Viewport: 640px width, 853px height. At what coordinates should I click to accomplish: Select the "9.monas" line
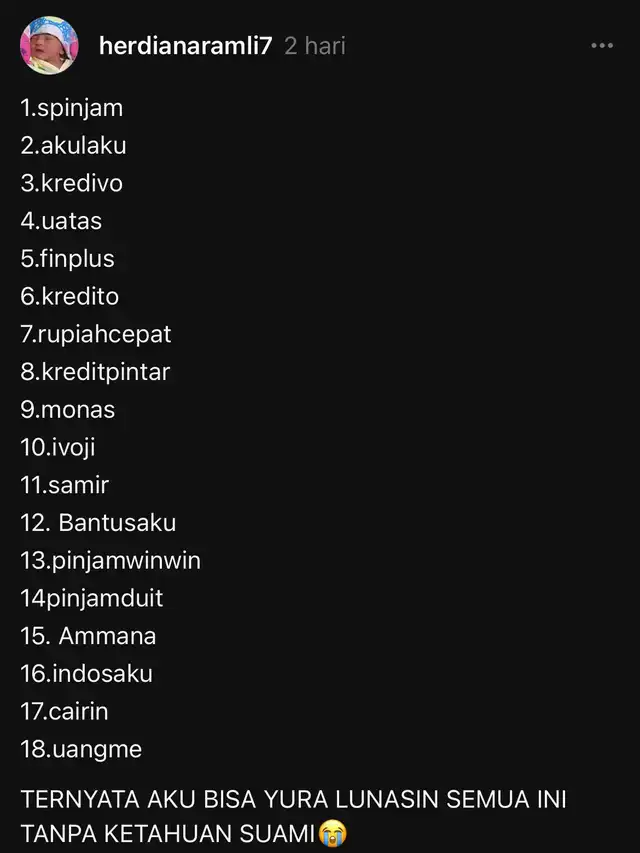pos(67,410)
